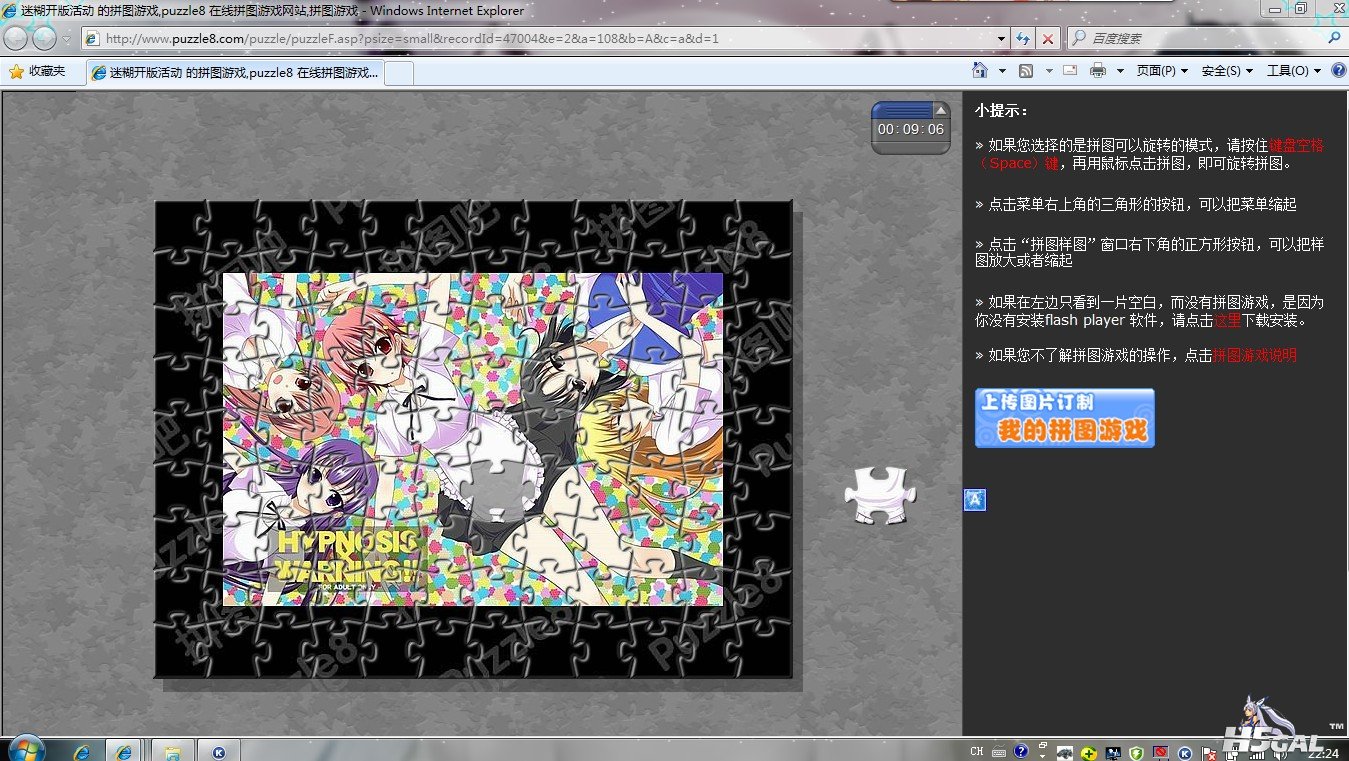The height and width of the screenshot is (761, 1349).
Task: Click the RSS feeds icon
Action: coord(1025,71)
